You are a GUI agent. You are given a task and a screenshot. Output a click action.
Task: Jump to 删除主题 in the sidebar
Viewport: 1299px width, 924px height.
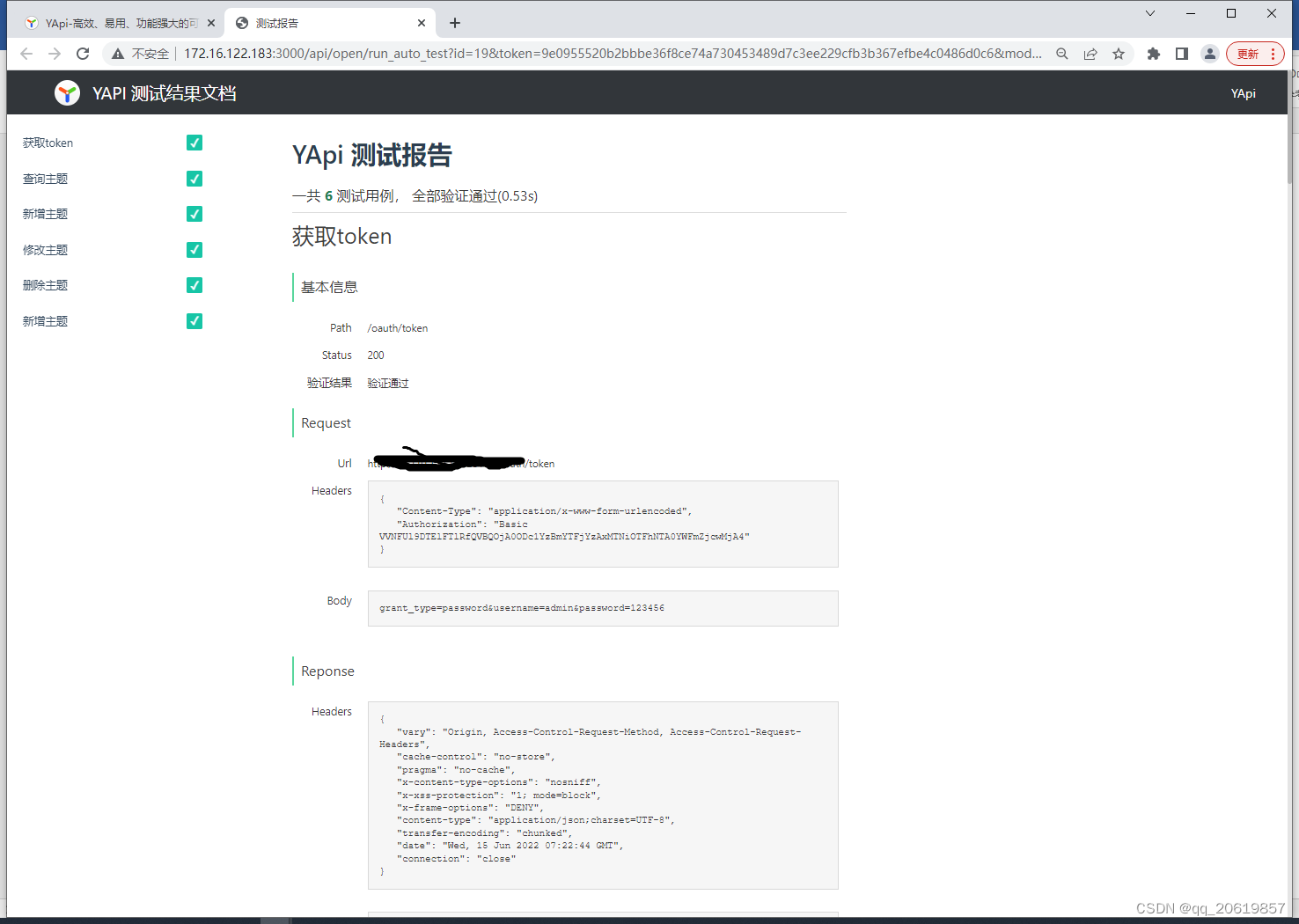pos(45,285)
